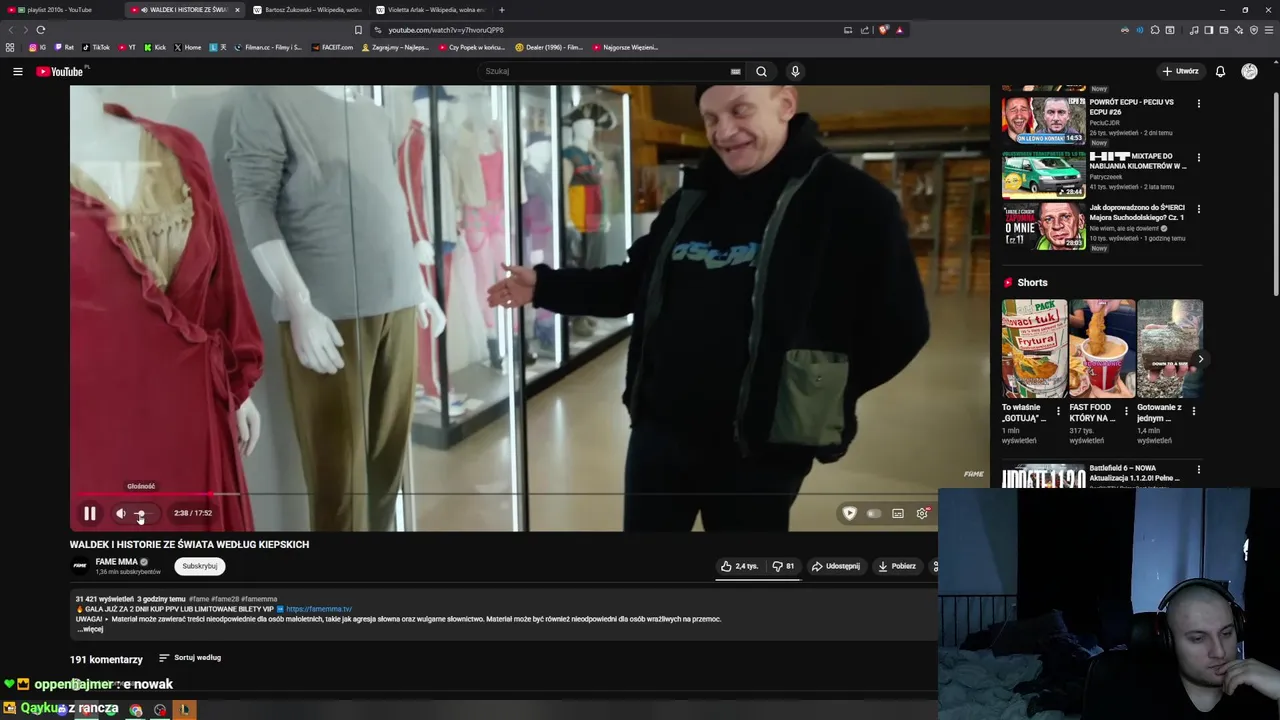
Task: Go back in browser history
Action: point(12,30)
